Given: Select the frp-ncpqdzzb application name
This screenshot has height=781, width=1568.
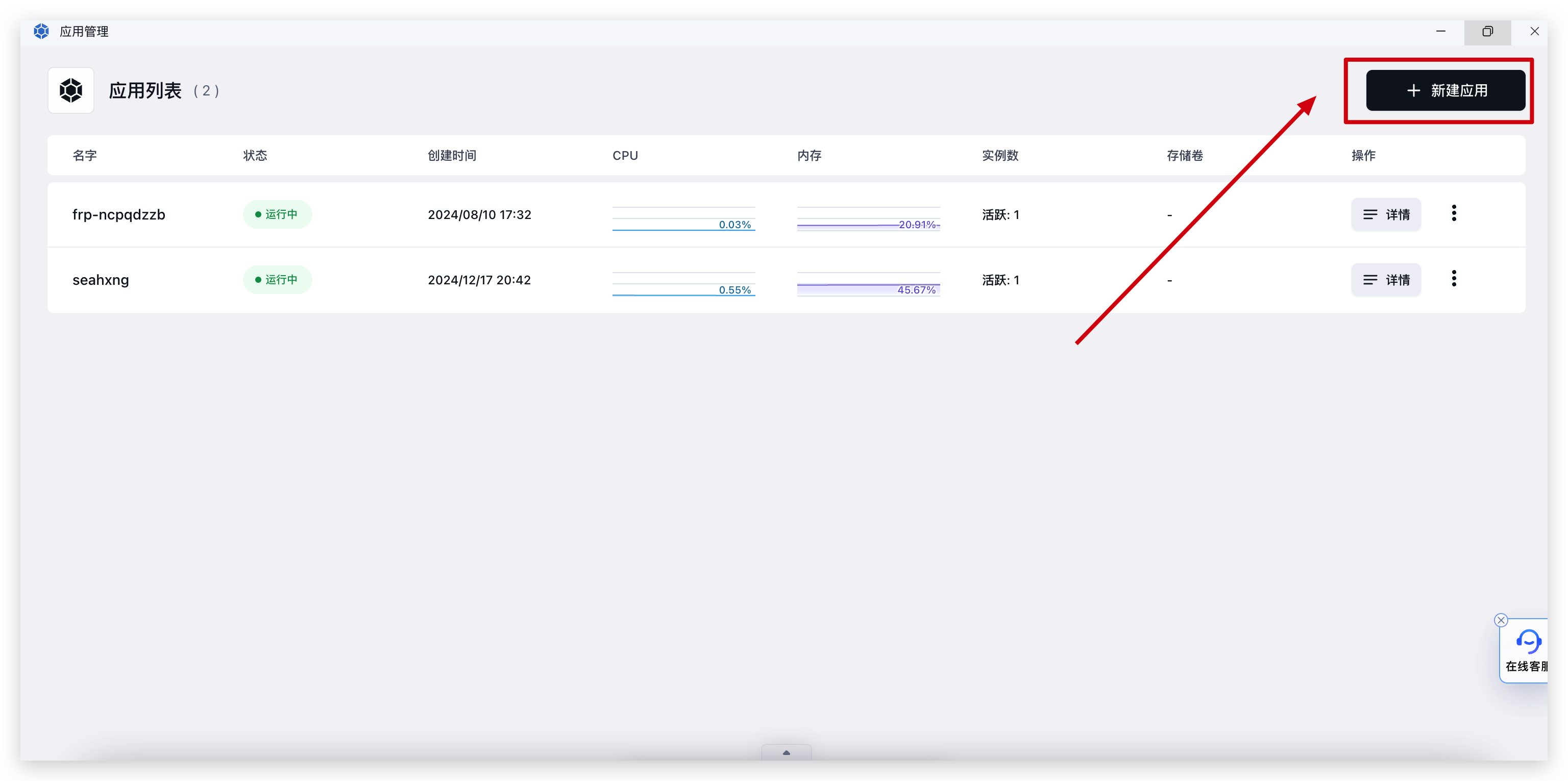Looking at the screenshot, I should [x=119, y=215].
